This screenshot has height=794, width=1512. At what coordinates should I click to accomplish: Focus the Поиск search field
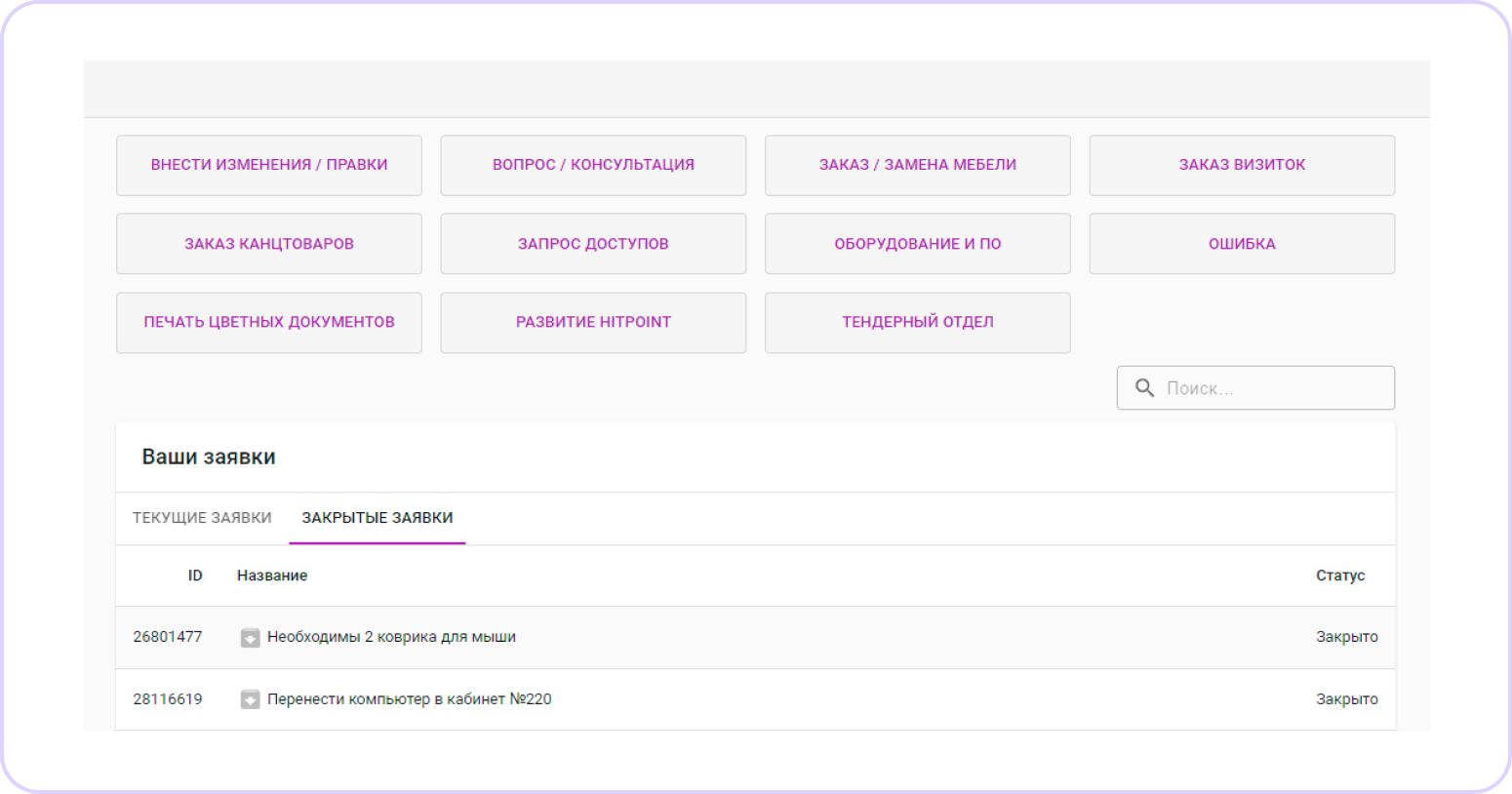1255,388
